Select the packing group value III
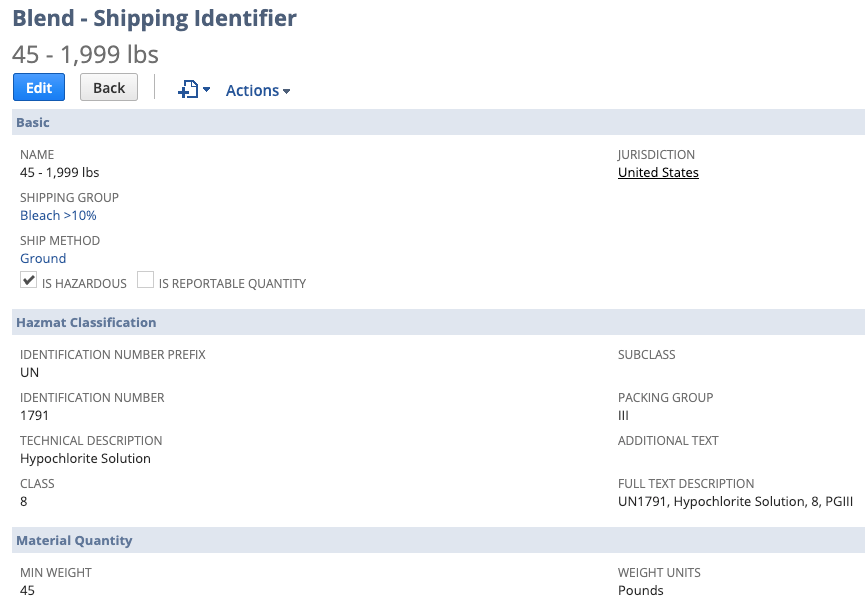This screenshot has width=865, height=608. click(x=623, y=415)
